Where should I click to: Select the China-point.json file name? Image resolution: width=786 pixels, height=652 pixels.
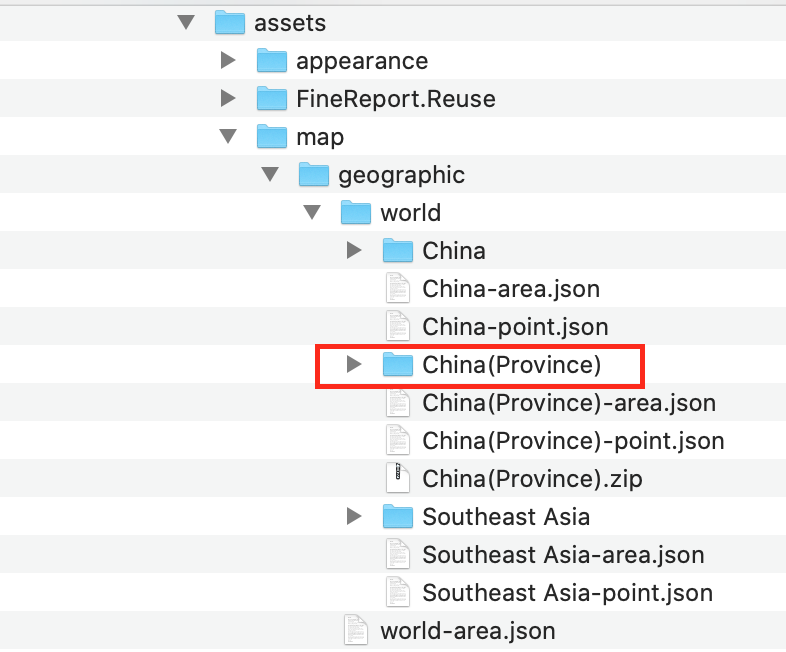(515, 328)
